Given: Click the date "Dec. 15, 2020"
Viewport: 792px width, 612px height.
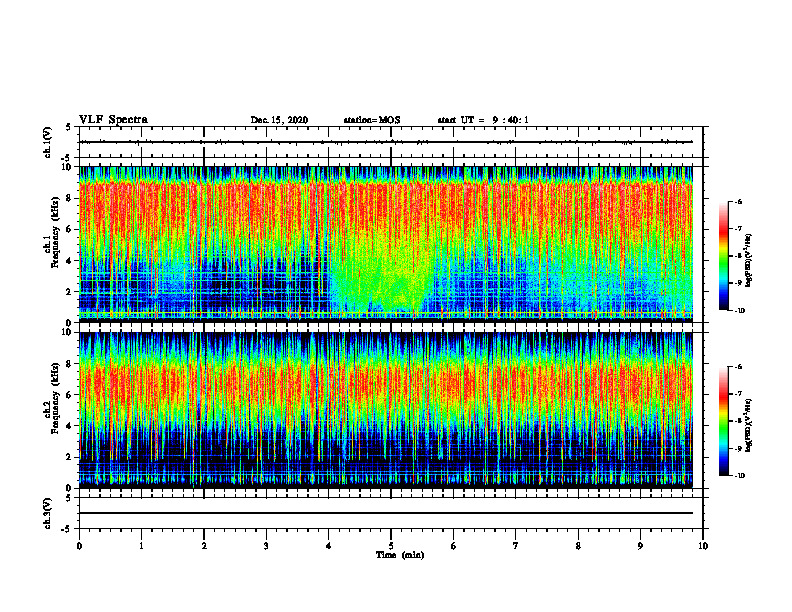Looking at the screenshot, I should 279,120.
